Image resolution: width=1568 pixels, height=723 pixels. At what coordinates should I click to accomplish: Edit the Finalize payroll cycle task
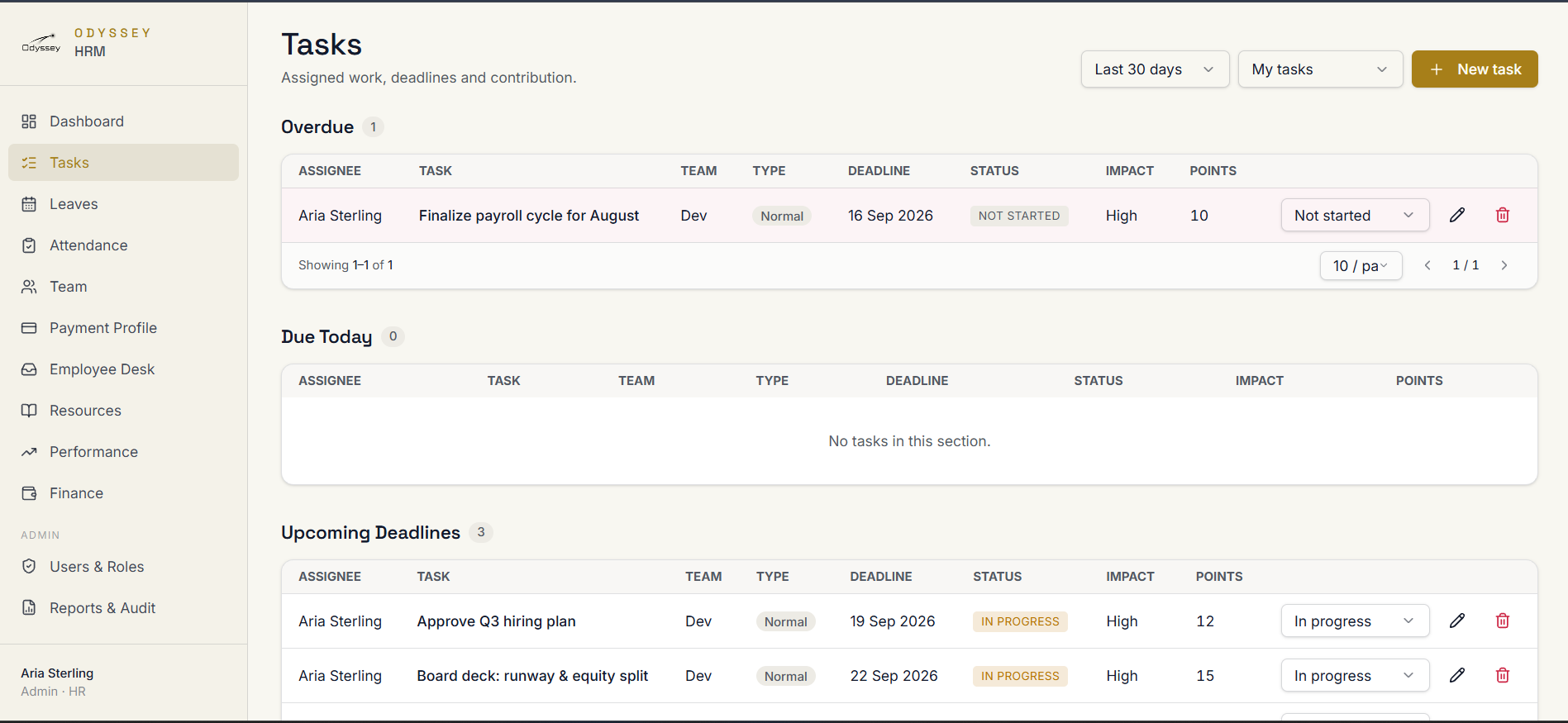pos(1457,215)
